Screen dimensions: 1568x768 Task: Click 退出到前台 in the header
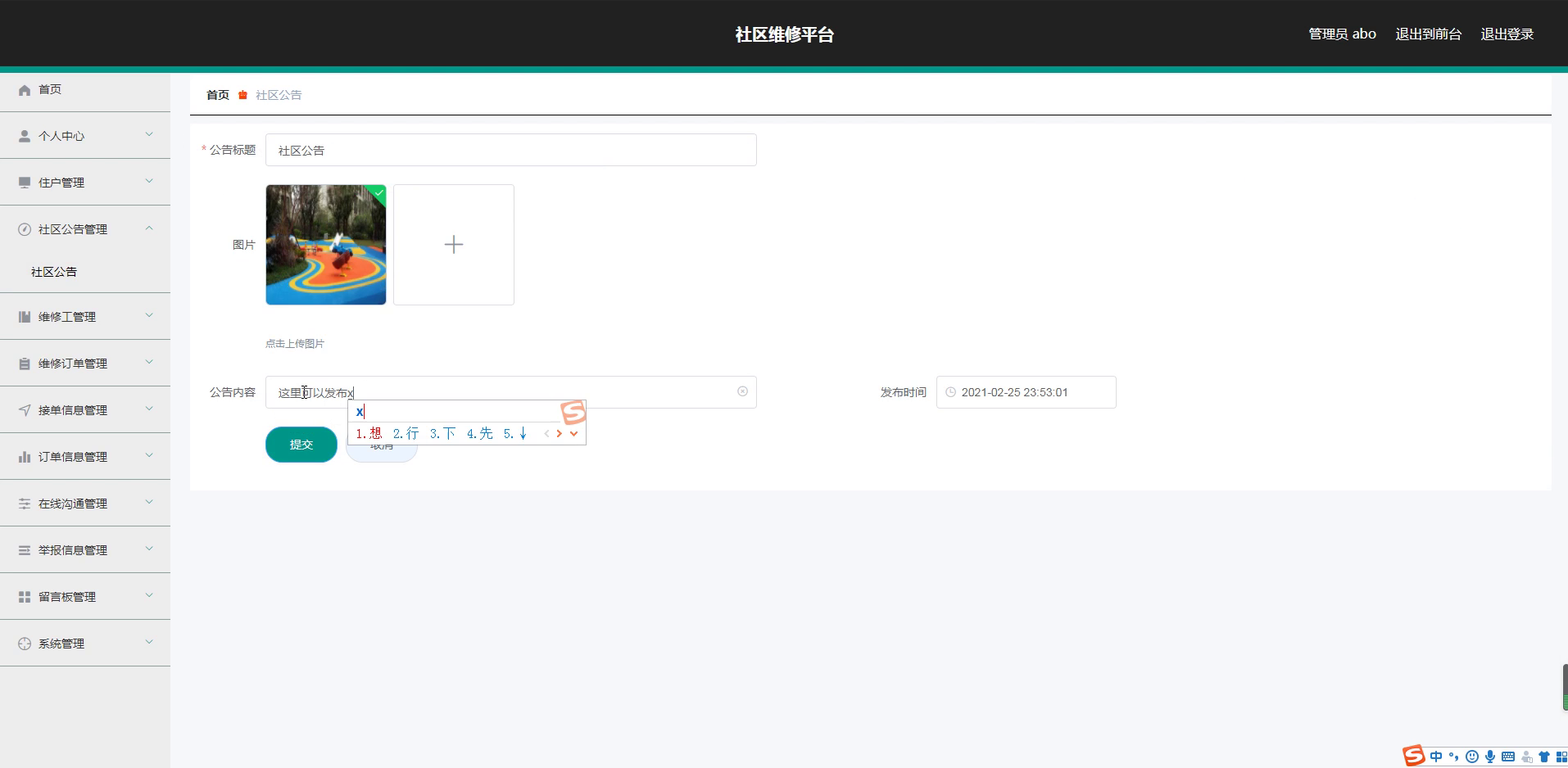point(1428,34)
